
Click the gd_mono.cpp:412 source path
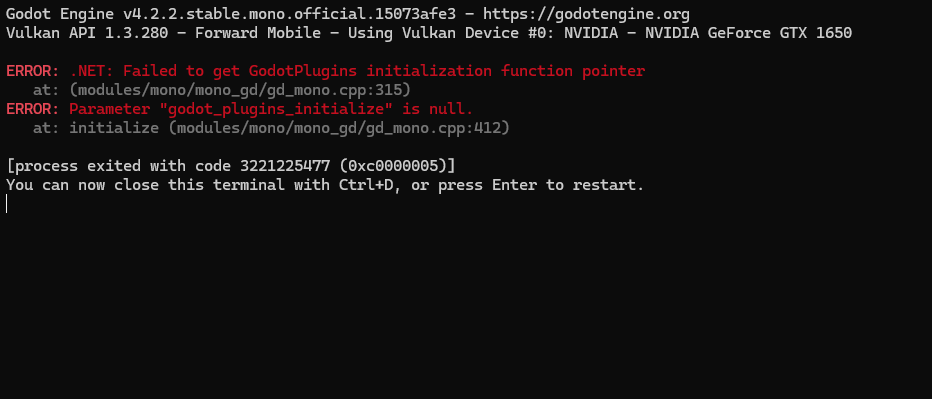point(339,128)
